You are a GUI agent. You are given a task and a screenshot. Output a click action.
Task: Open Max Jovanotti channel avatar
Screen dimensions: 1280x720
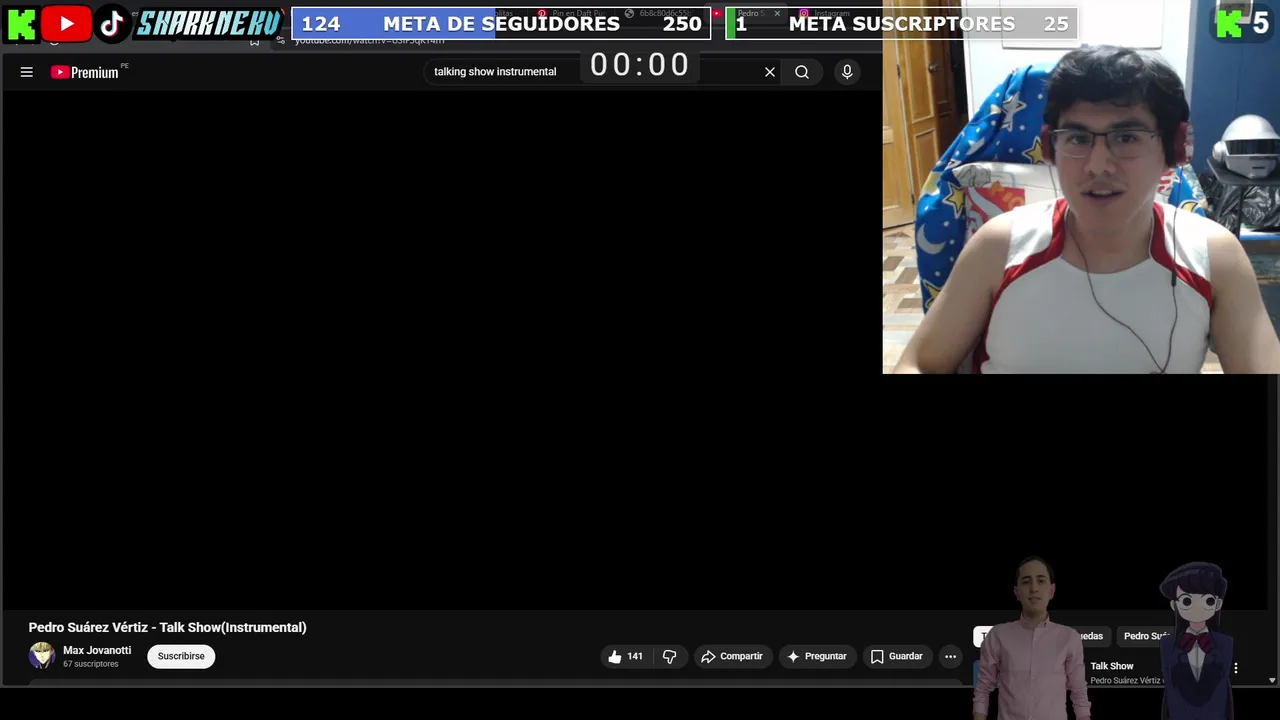click(x=42, y=656)
